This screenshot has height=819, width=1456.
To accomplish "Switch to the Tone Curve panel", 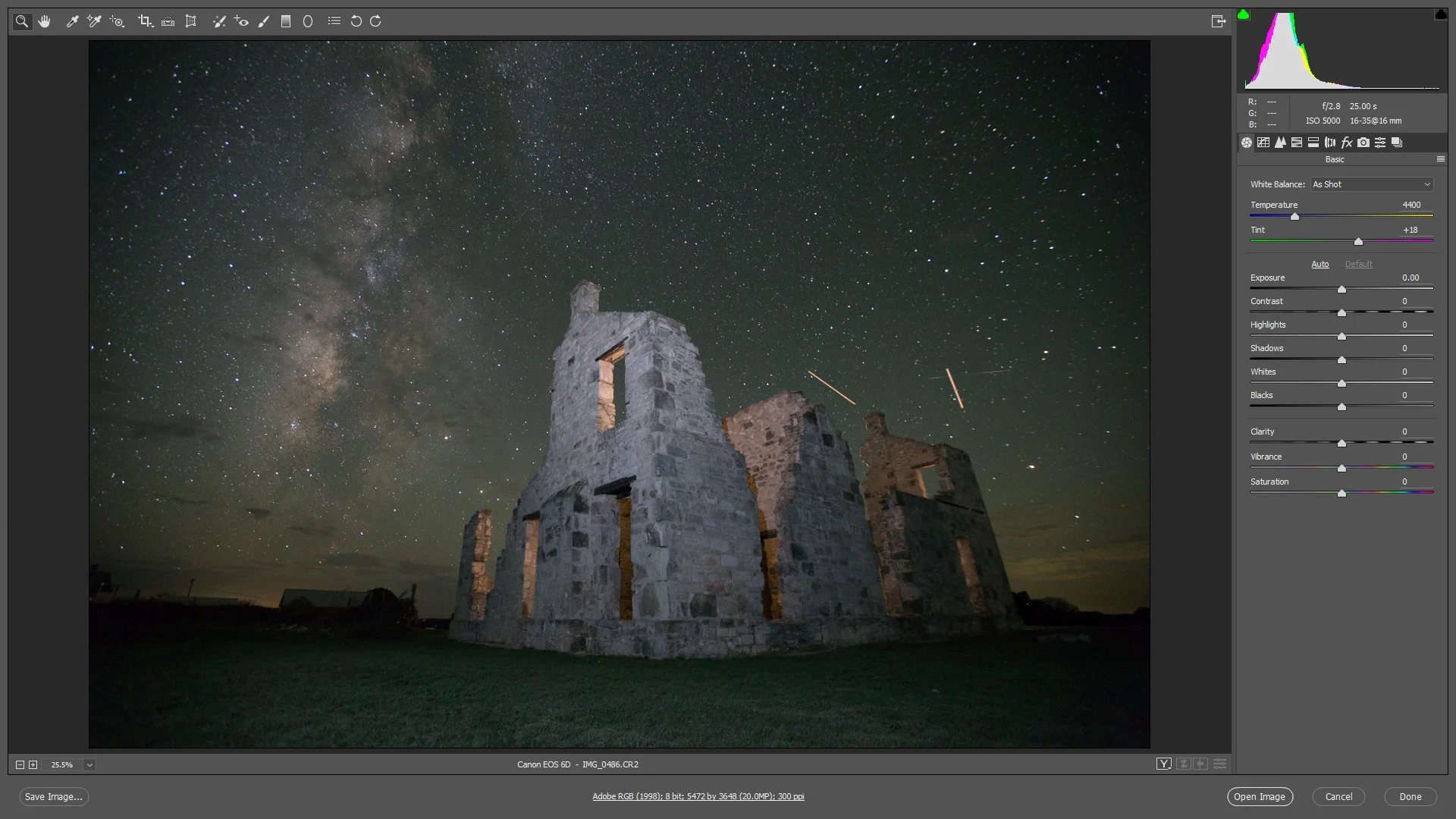I will click(1264, 142).
